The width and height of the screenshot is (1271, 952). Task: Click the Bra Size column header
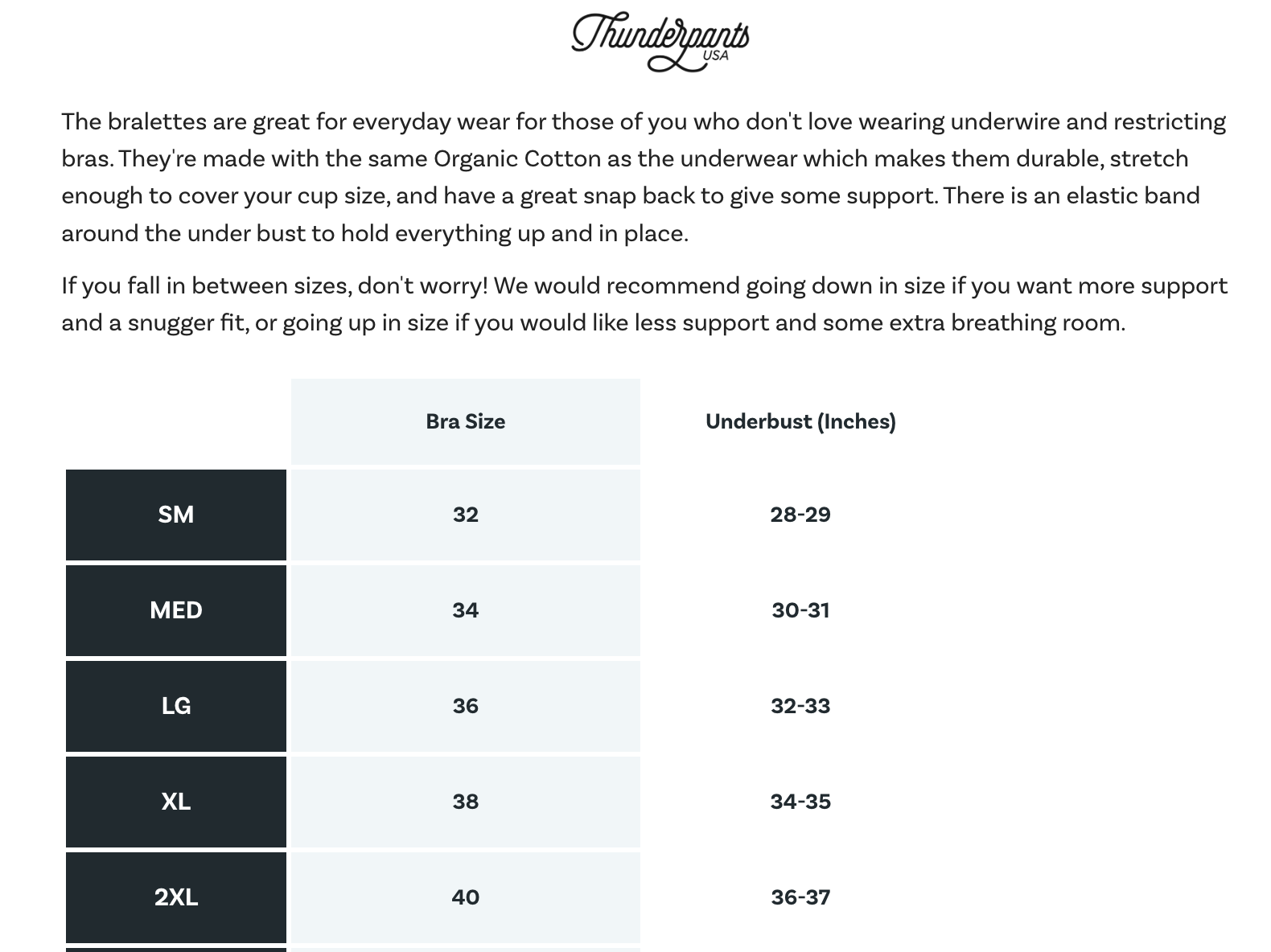[x=466, y=421]
